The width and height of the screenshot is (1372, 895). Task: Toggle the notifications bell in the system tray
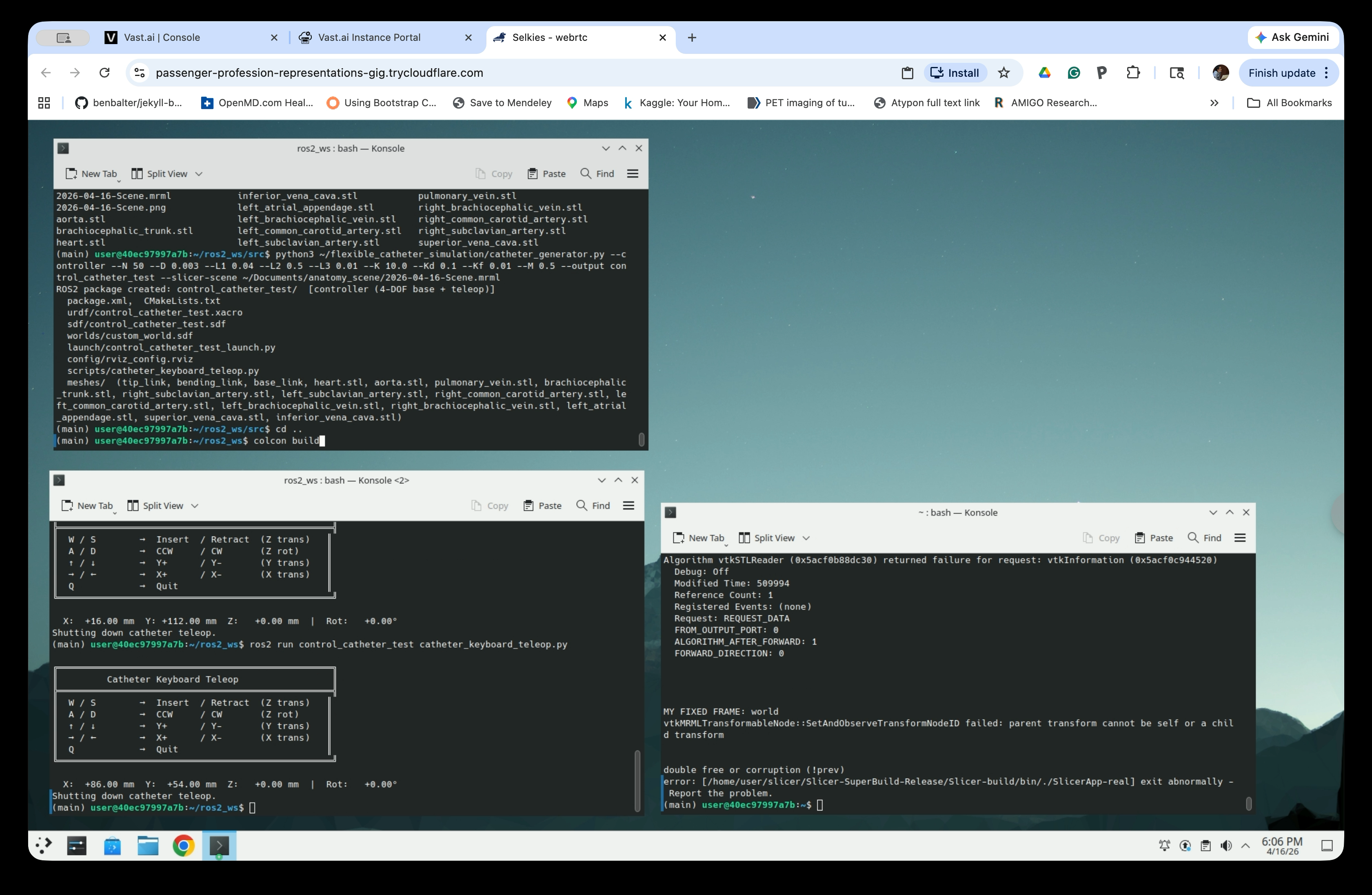(1163, 846)
